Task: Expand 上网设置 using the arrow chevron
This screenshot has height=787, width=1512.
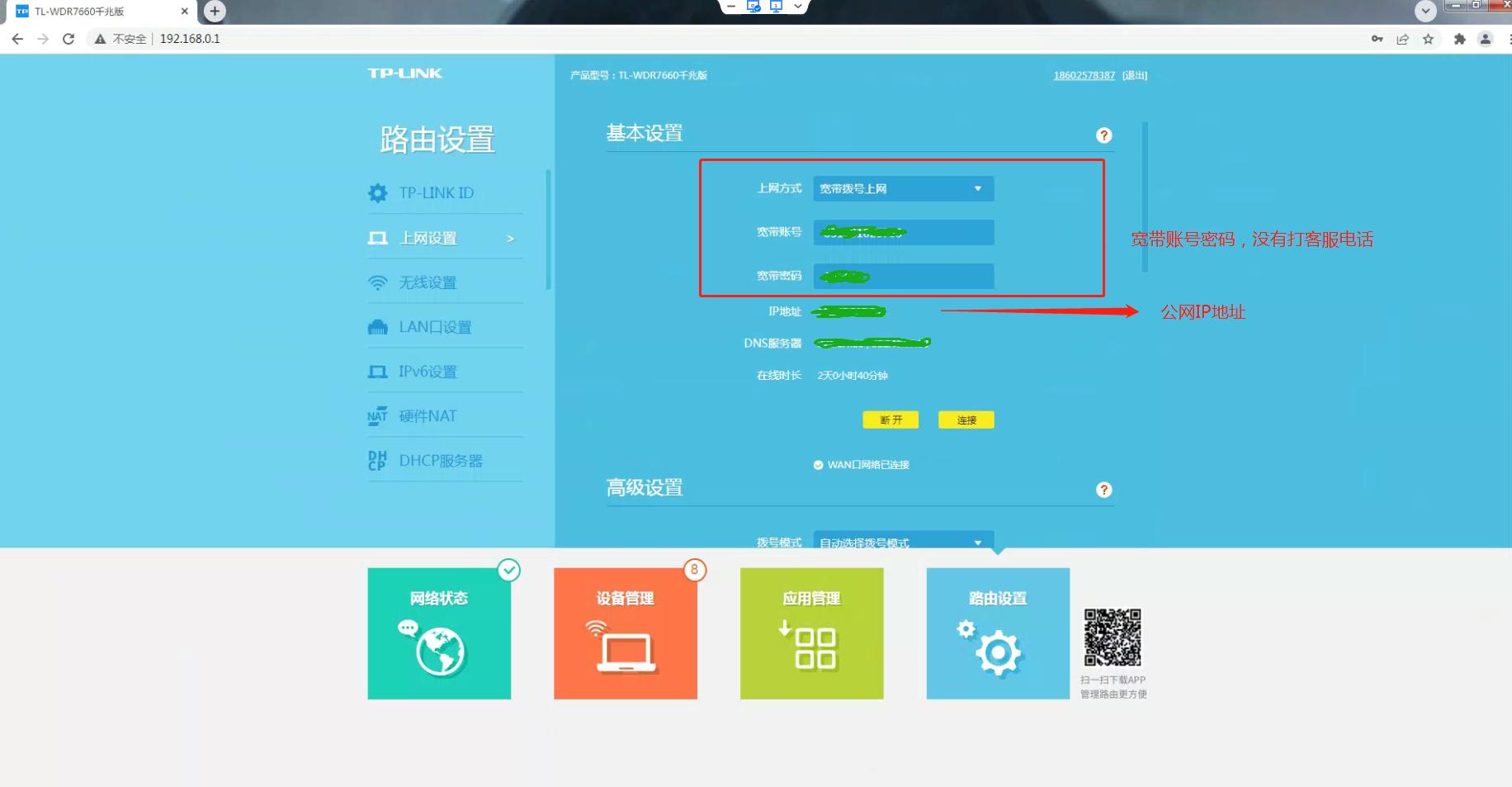Action: [x=511, y=238]
